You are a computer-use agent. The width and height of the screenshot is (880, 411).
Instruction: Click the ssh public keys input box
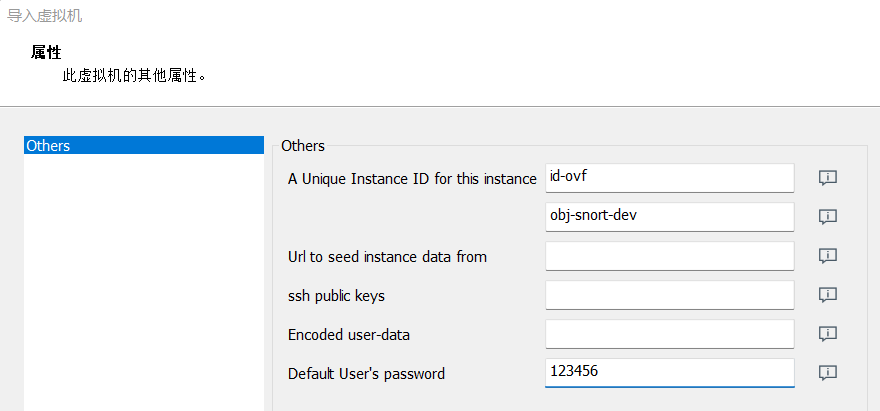click(670, 295)
